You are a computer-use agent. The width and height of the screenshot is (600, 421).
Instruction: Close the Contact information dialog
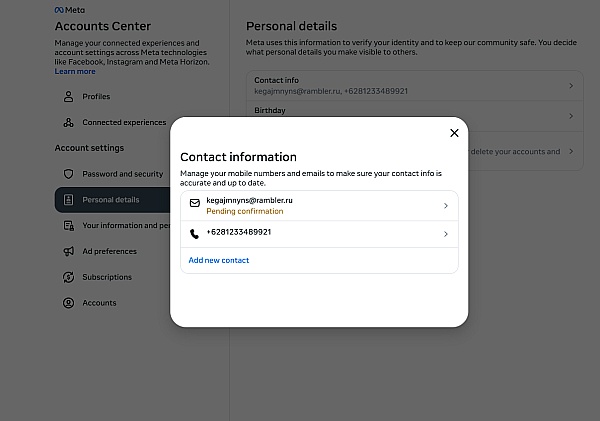[x=454, y=133]
